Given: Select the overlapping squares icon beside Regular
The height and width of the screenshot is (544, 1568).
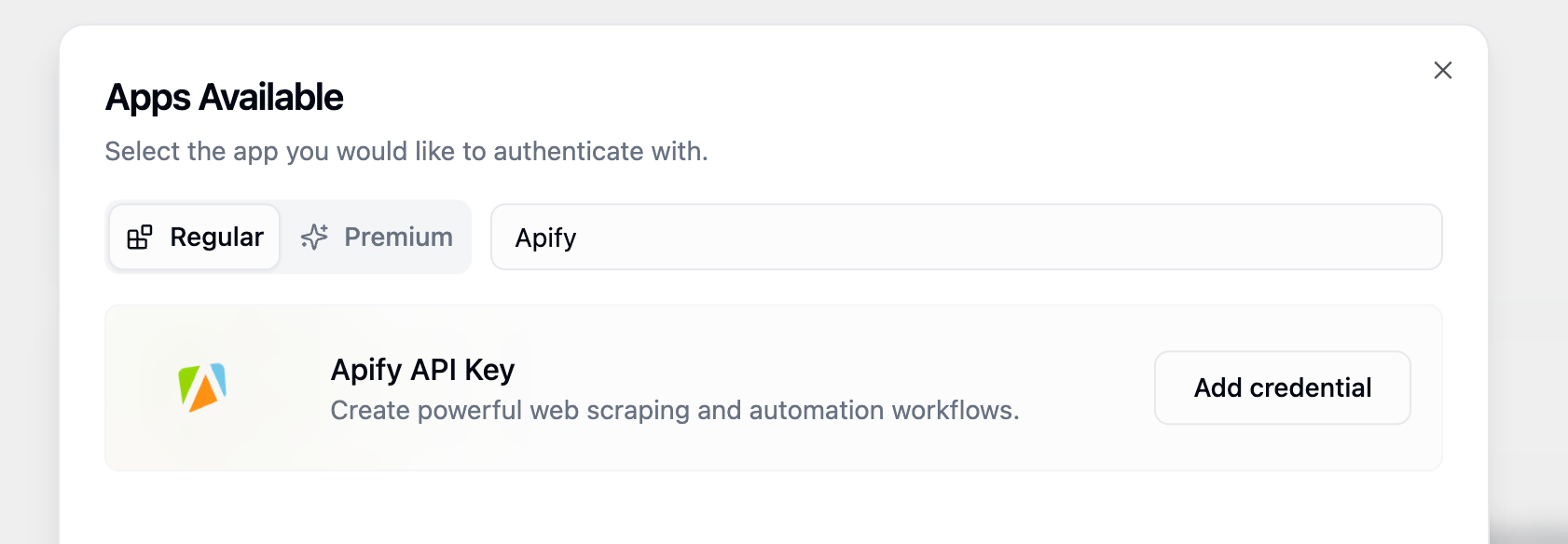Looking at the screenshot, I should click(x=141, y=237).
